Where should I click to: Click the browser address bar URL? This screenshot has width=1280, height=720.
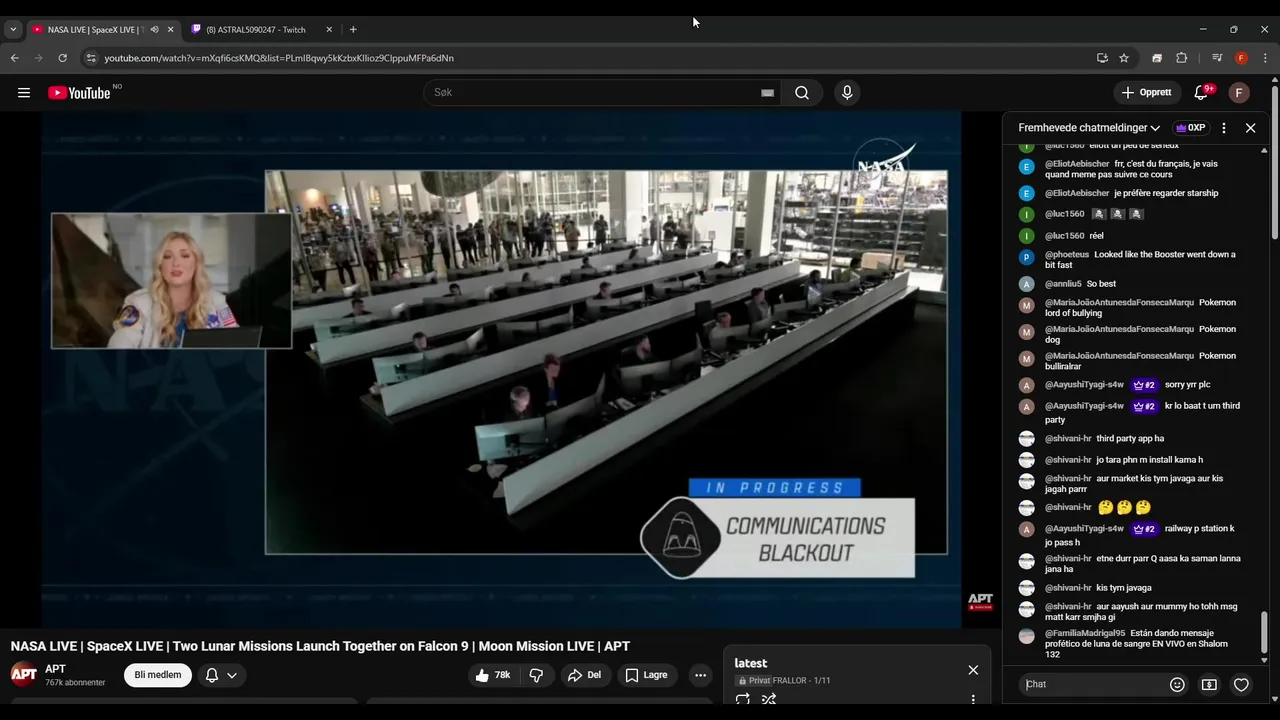click(x=279, y=58)
